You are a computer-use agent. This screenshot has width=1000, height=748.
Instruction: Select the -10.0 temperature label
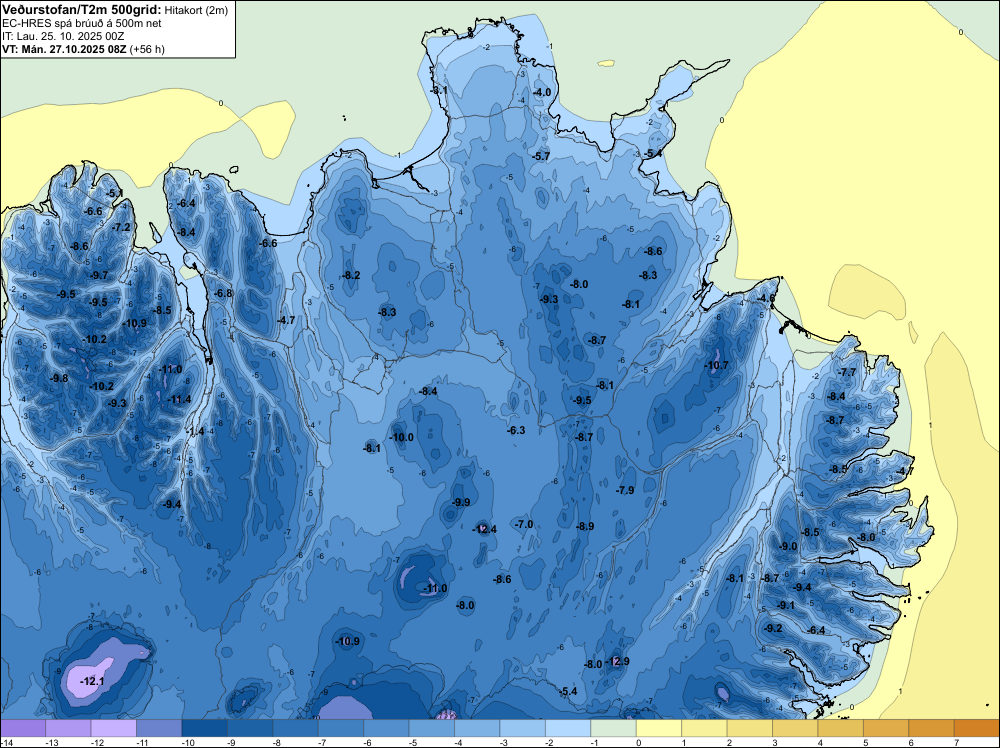[402, 437]
